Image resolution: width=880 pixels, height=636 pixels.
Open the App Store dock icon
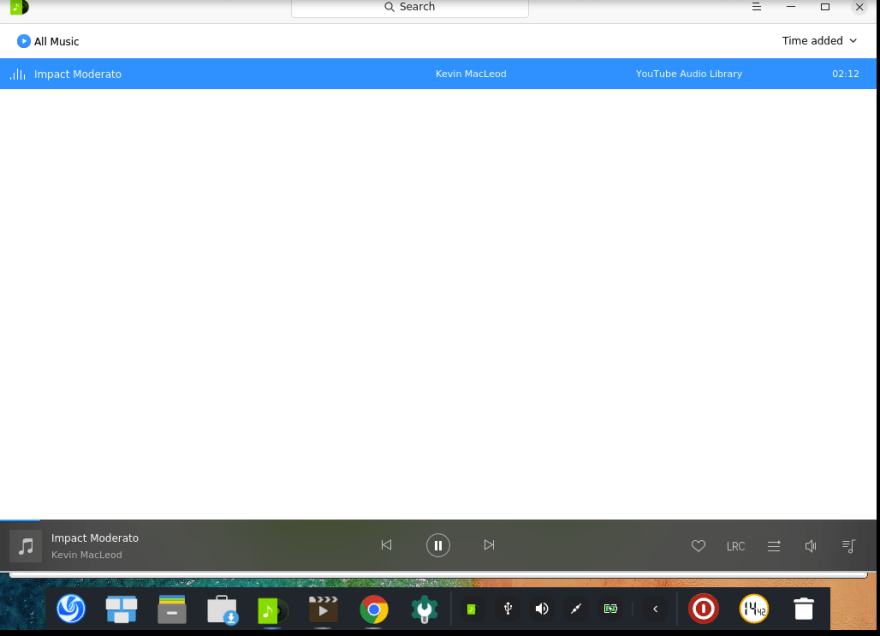tap(222, 610)
